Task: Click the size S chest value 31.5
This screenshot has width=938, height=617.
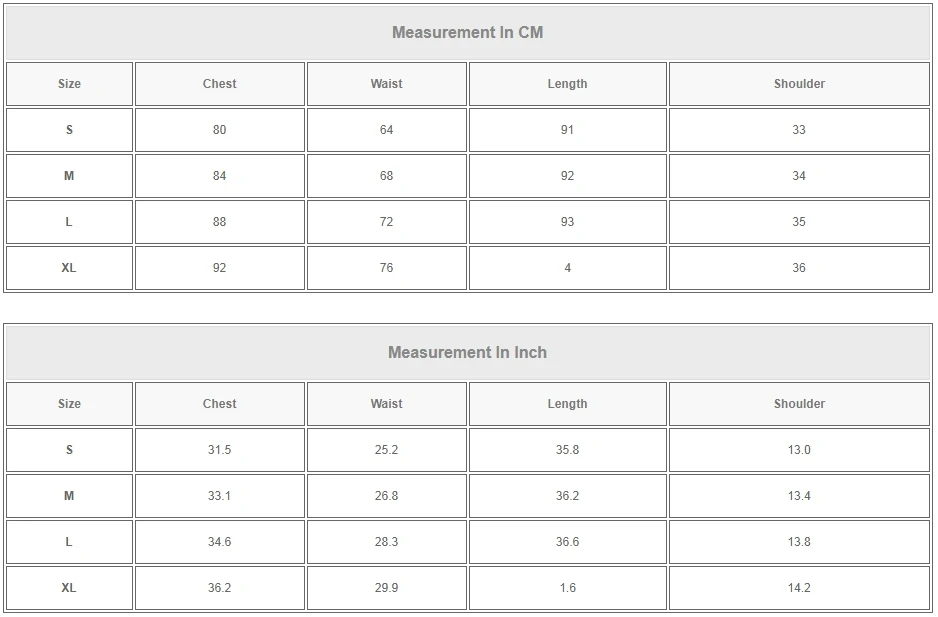Action: click(219, 450)
